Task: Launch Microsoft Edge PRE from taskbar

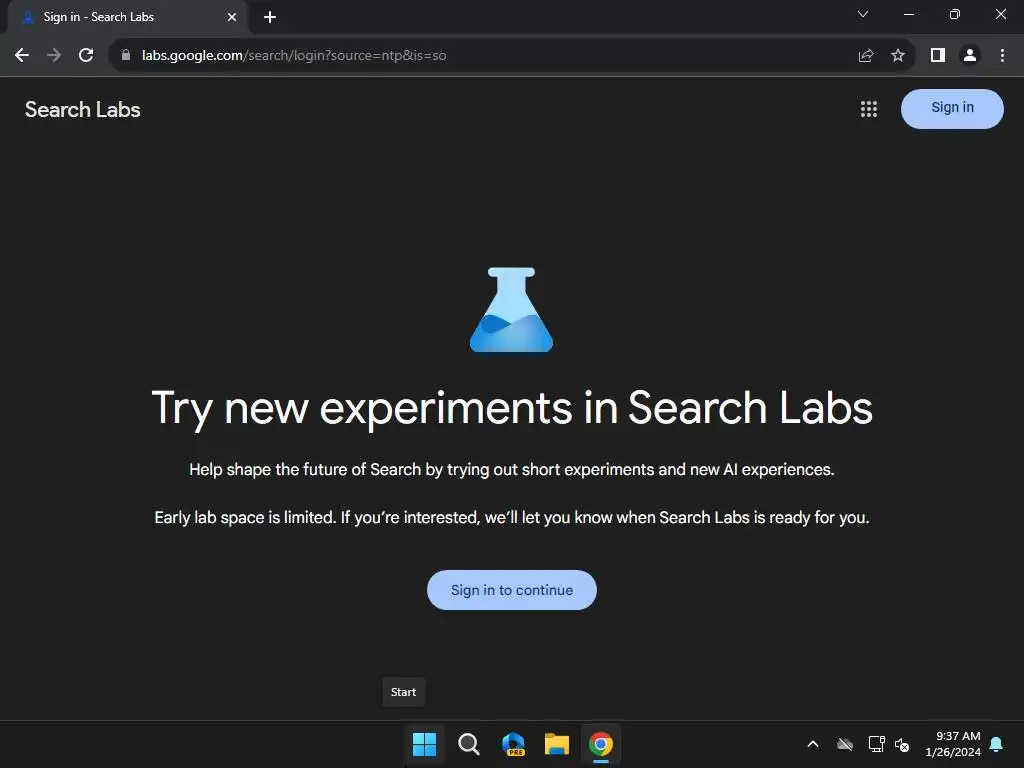Action: point(513,744)
